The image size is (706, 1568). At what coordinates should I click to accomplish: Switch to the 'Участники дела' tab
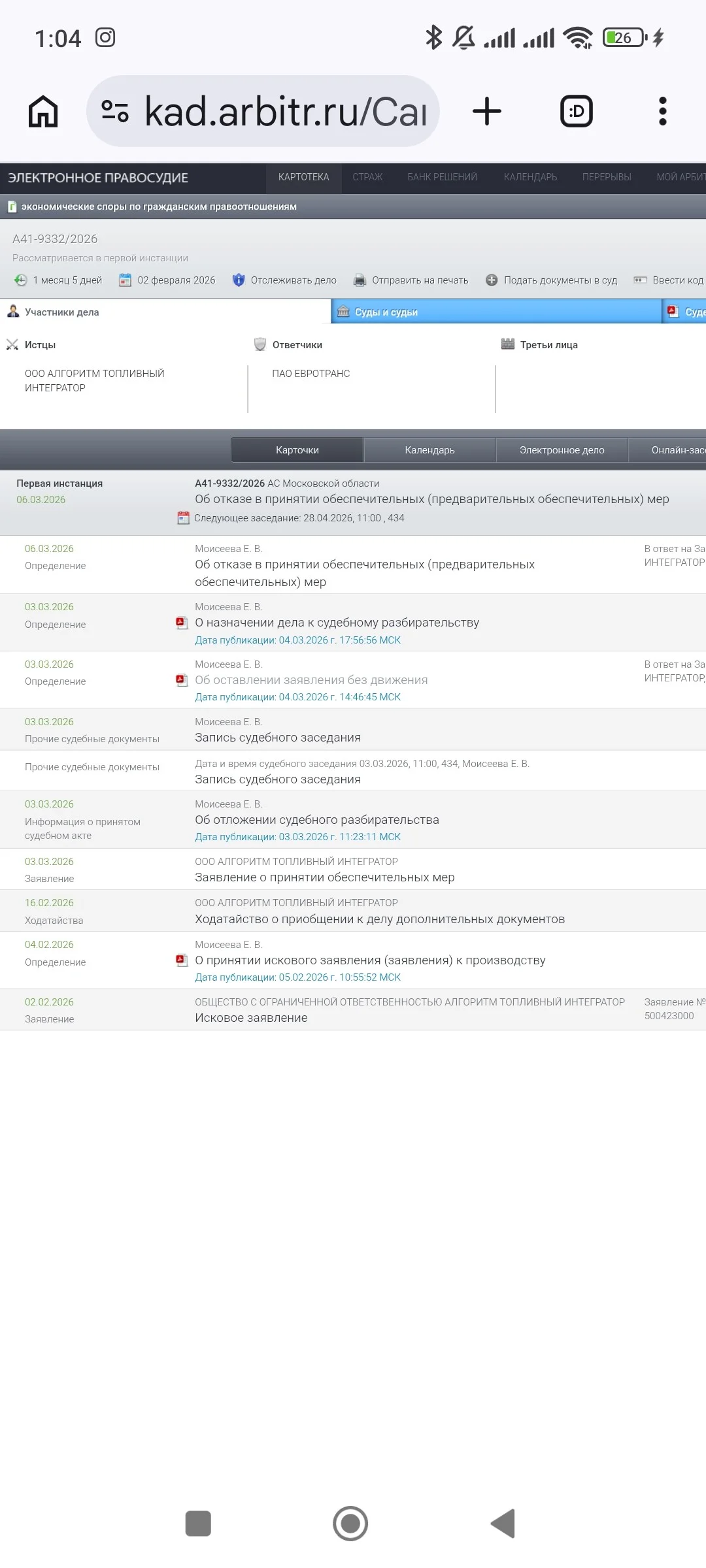click(165, 312)
